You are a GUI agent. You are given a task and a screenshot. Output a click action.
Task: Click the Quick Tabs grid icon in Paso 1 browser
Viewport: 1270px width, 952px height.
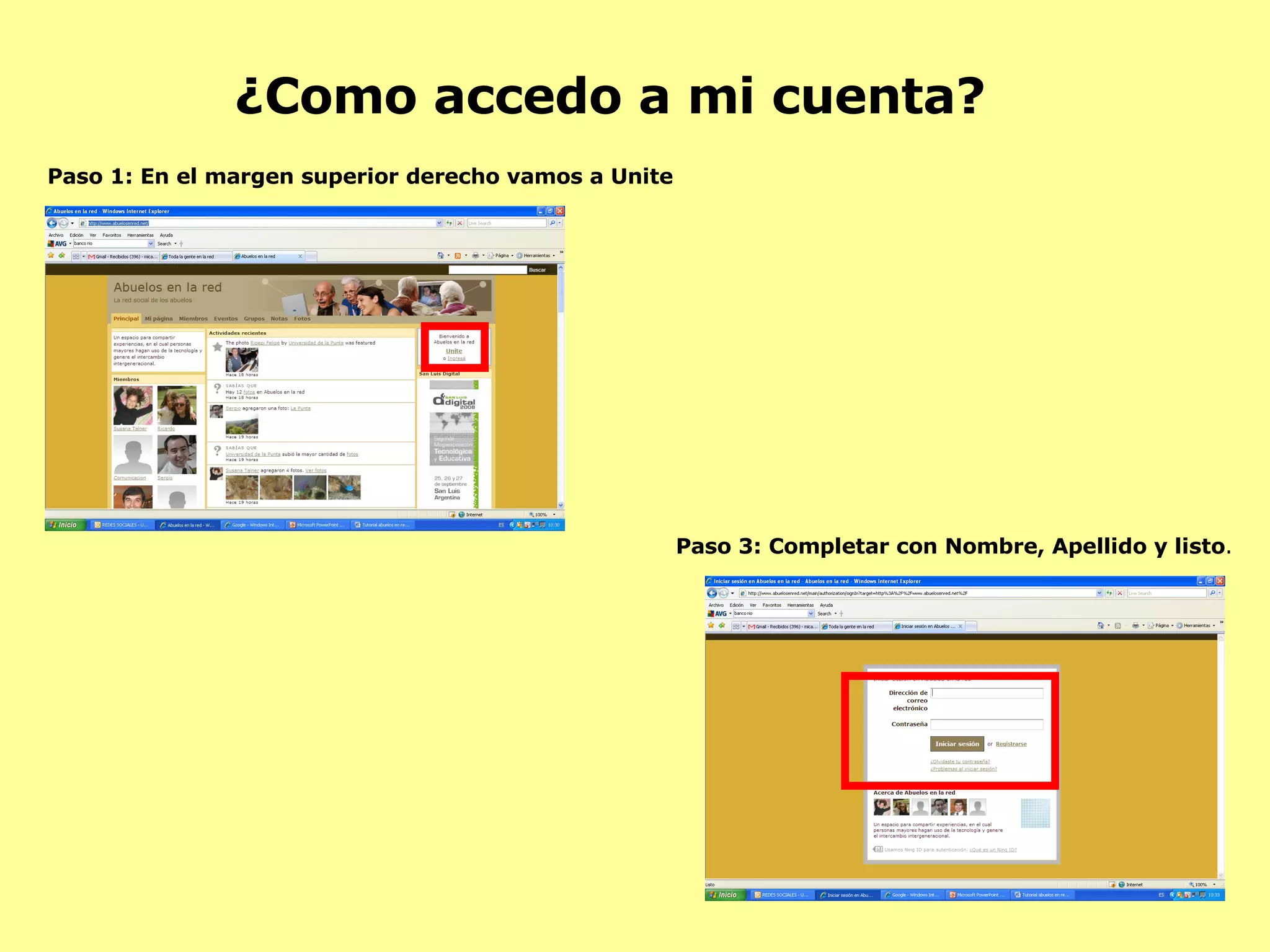pos(76,256)
